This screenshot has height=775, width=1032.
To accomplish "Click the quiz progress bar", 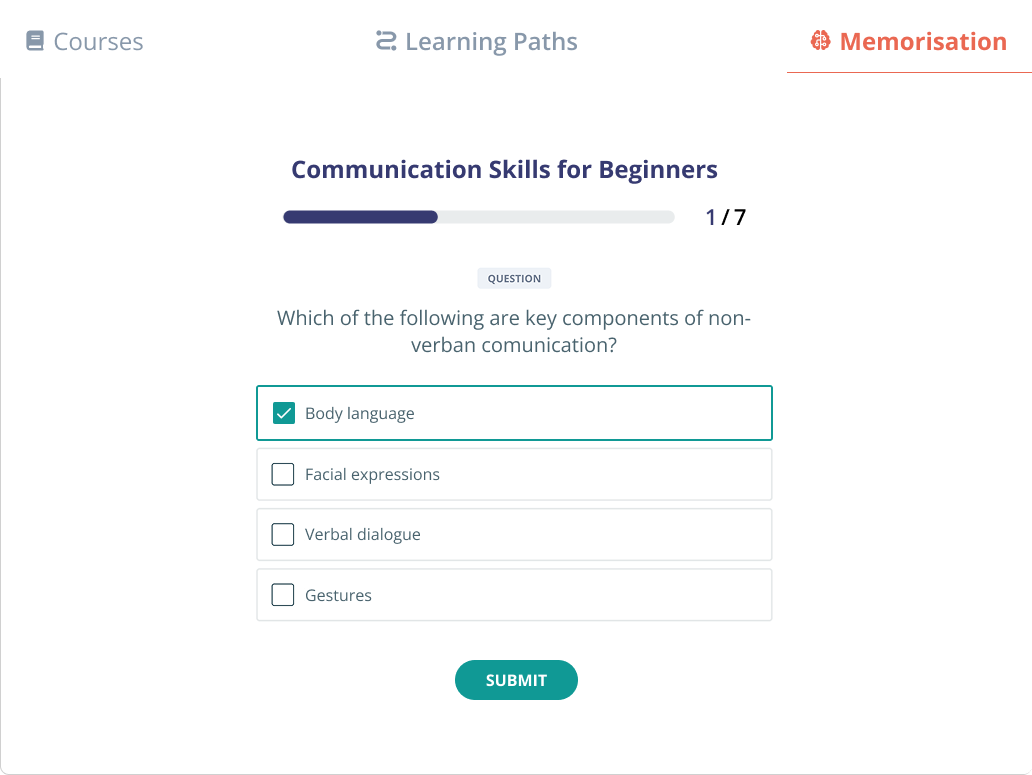I will coord(478,217).
